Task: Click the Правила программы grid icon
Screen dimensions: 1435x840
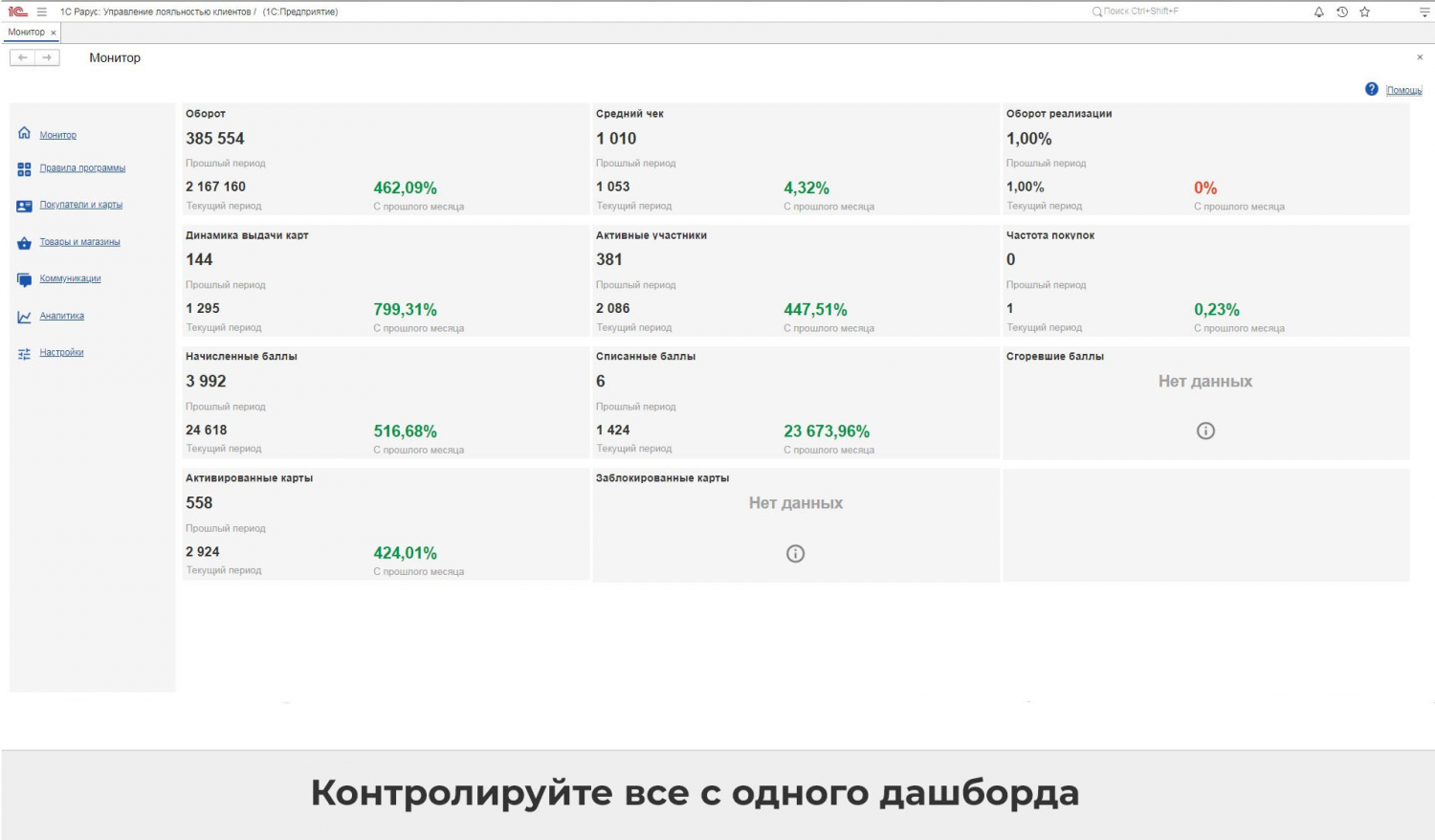Action: (24, 169)
